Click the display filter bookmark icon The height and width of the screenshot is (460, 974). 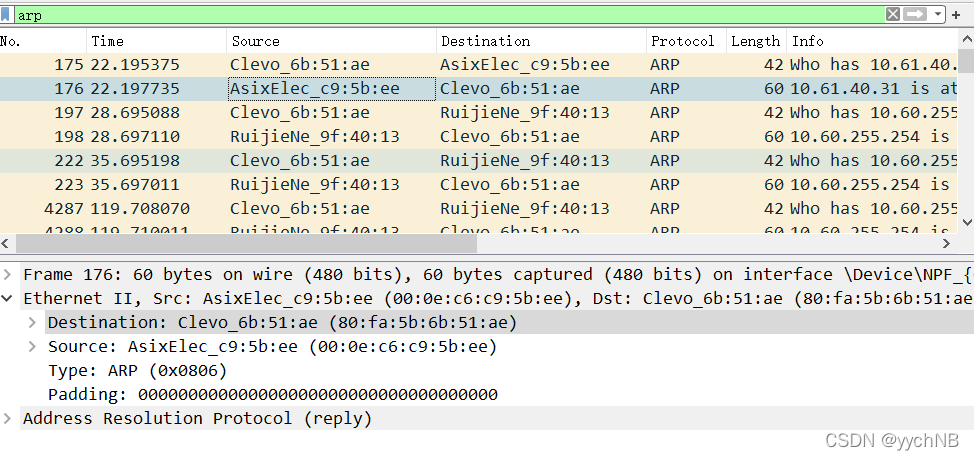[6, 14]
